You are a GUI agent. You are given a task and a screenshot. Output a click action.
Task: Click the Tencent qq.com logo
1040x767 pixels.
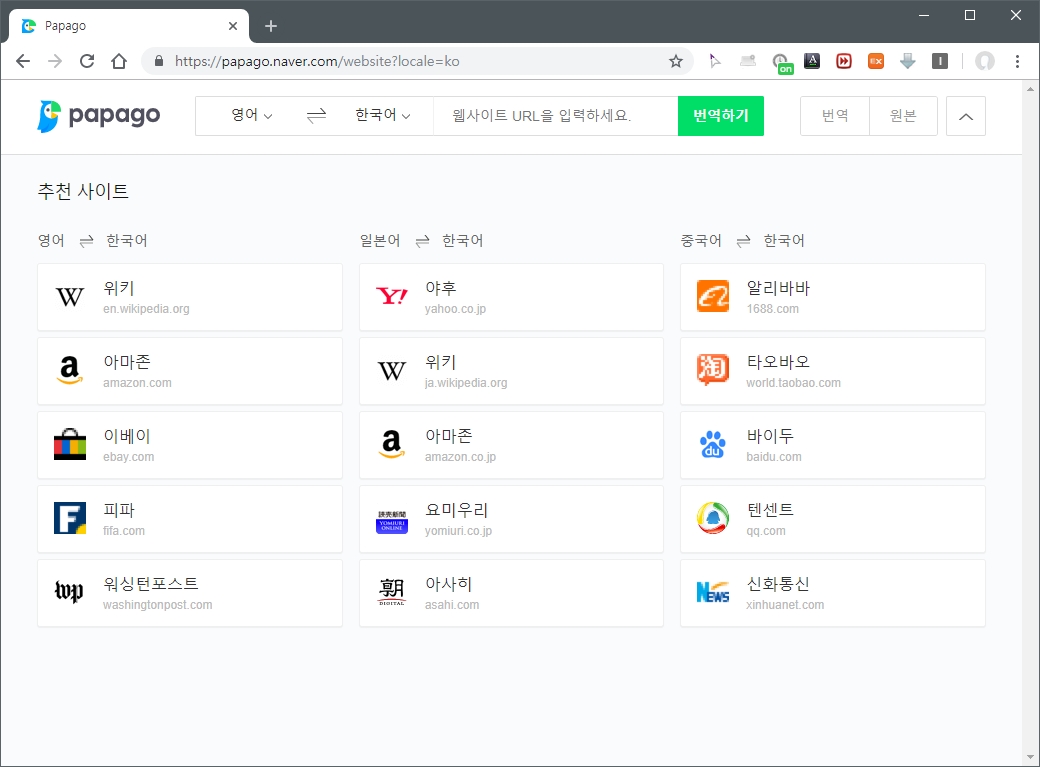click(713, 518)
